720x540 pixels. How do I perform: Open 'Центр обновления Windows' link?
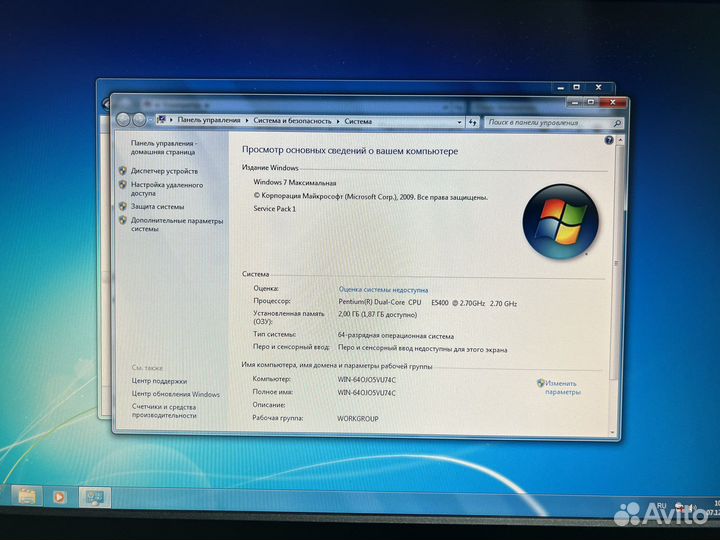coord(175,394)
